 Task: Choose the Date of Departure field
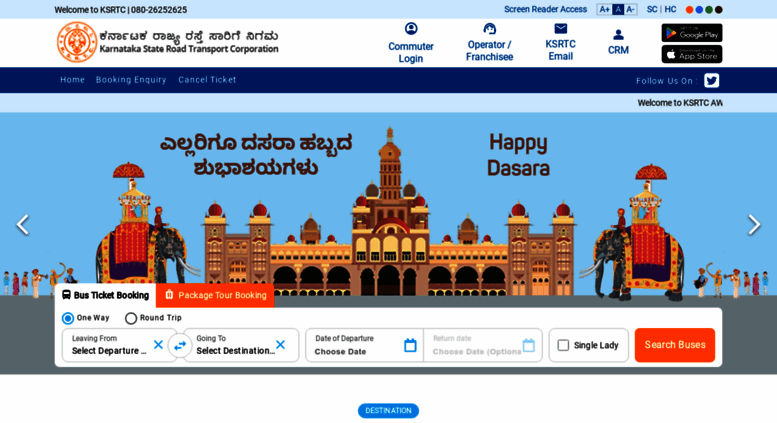pyautogui.click(x=364, y=345)
